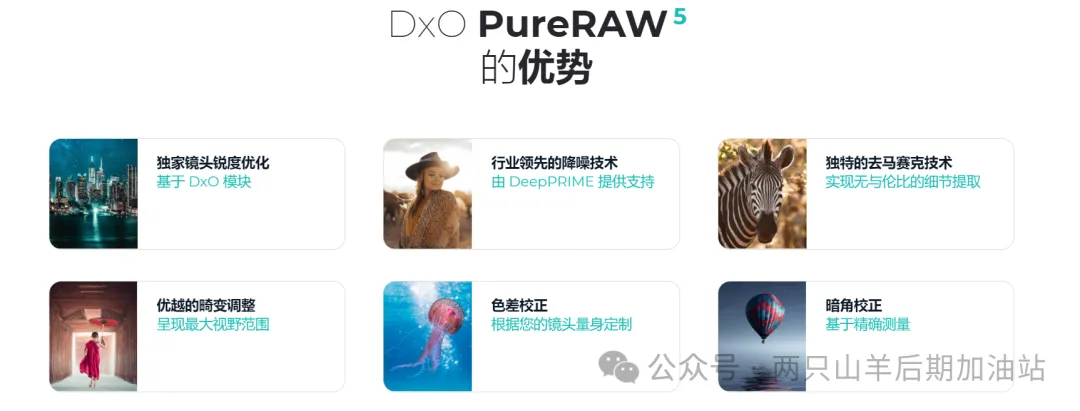The width and height of the screenshot is (1080, 411).
Task: Click the WeChat logo icon in watermark
Action: 619,366
